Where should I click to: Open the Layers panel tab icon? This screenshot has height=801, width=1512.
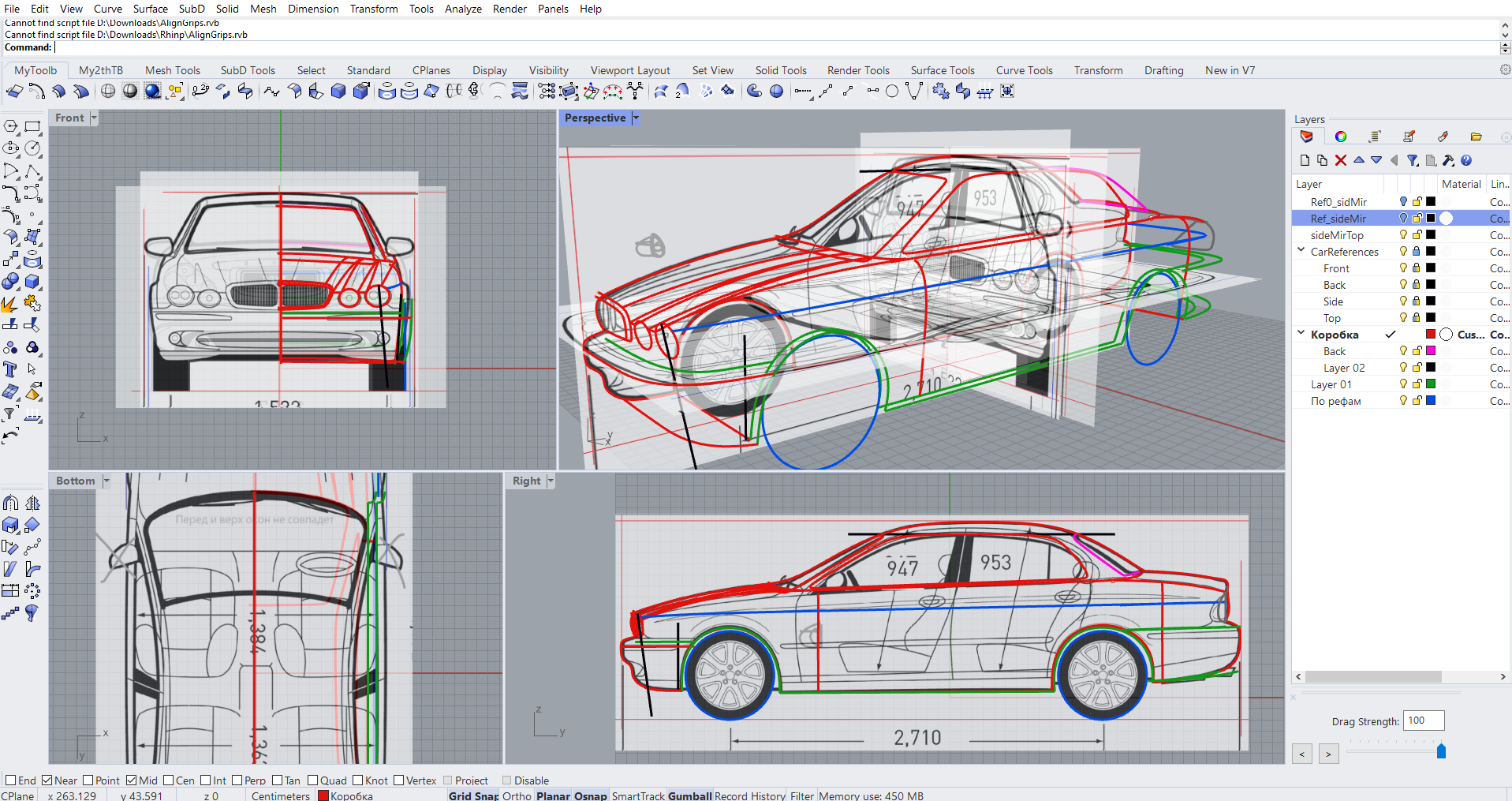[1307, 137]
